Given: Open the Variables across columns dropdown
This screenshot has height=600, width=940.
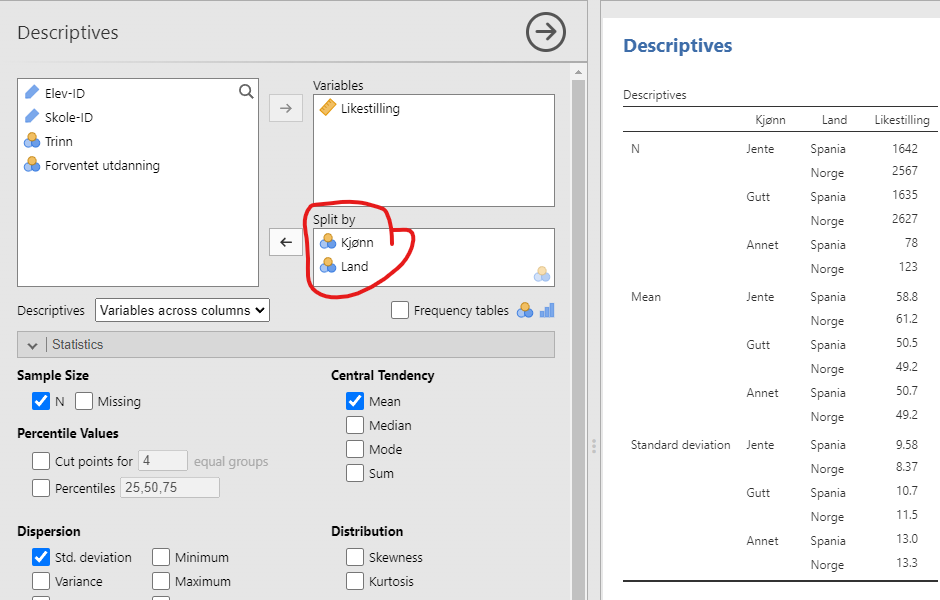Looking at the screenshot, I should (x=182, y=310).
